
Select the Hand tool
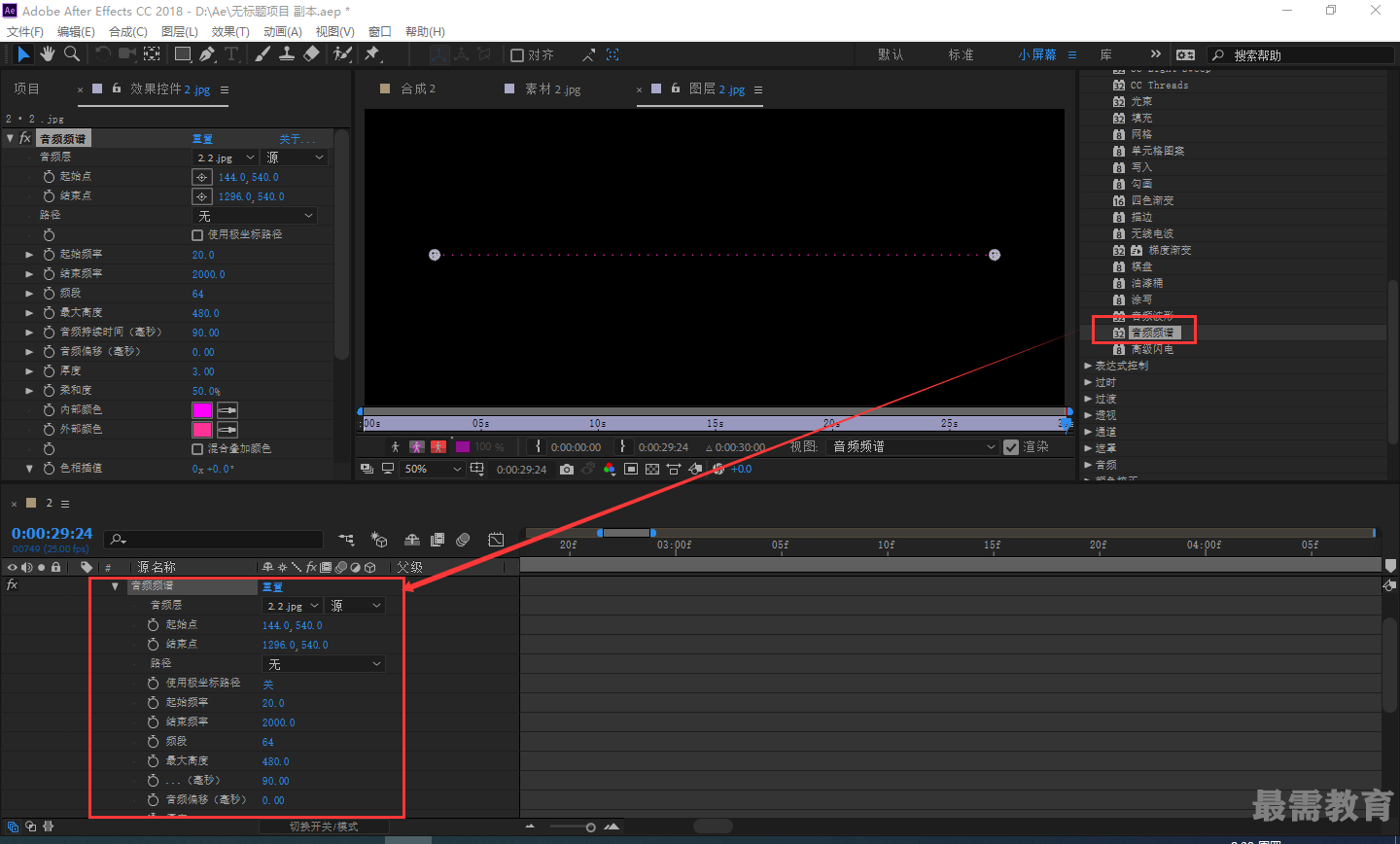click(47, 54)
